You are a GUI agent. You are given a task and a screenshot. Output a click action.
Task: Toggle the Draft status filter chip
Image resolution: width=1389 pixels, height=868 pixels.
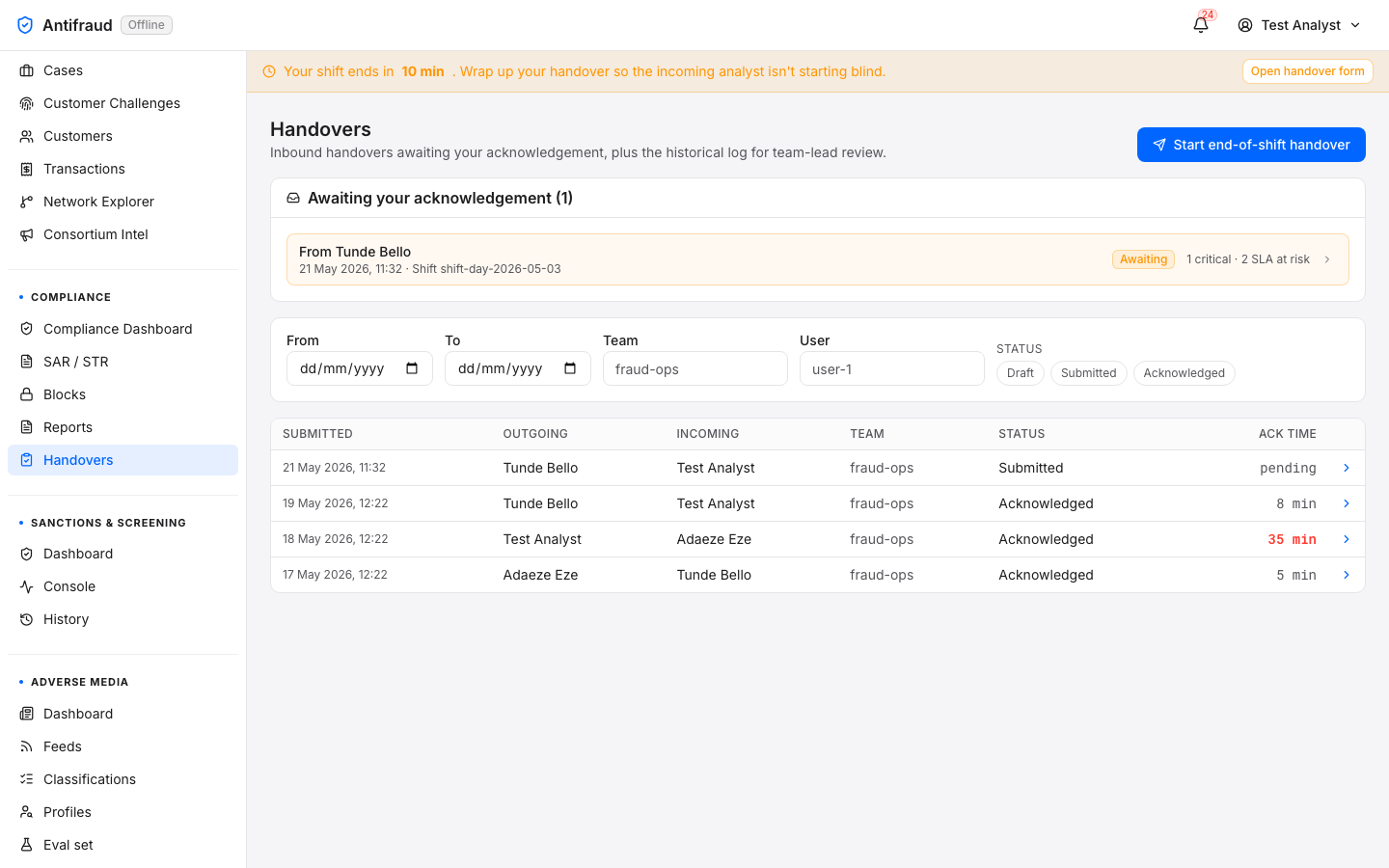(x=1020, y=373)
